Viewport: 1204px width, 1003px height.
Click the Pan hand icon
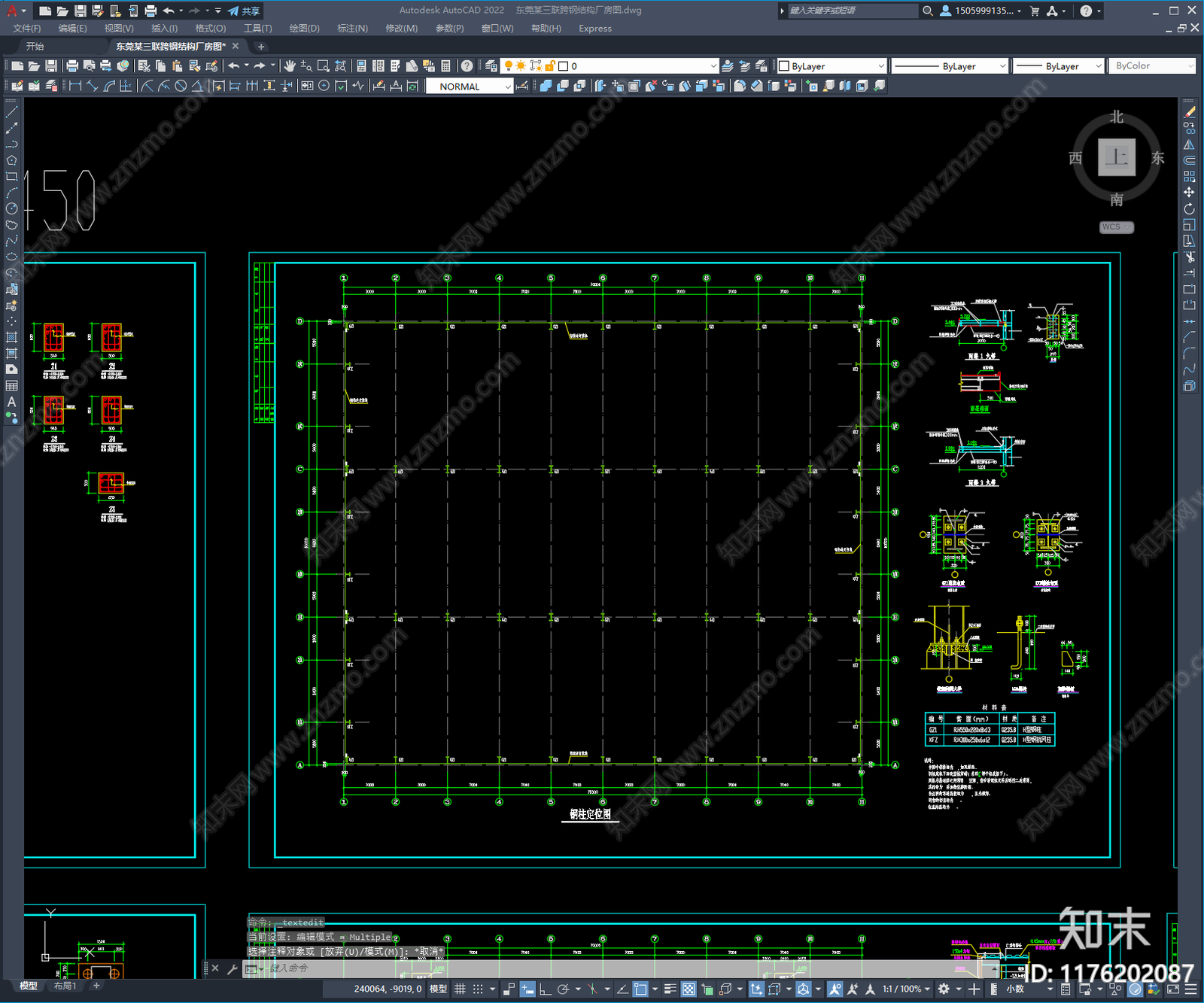pyautogui.click(x=290, y=66)
